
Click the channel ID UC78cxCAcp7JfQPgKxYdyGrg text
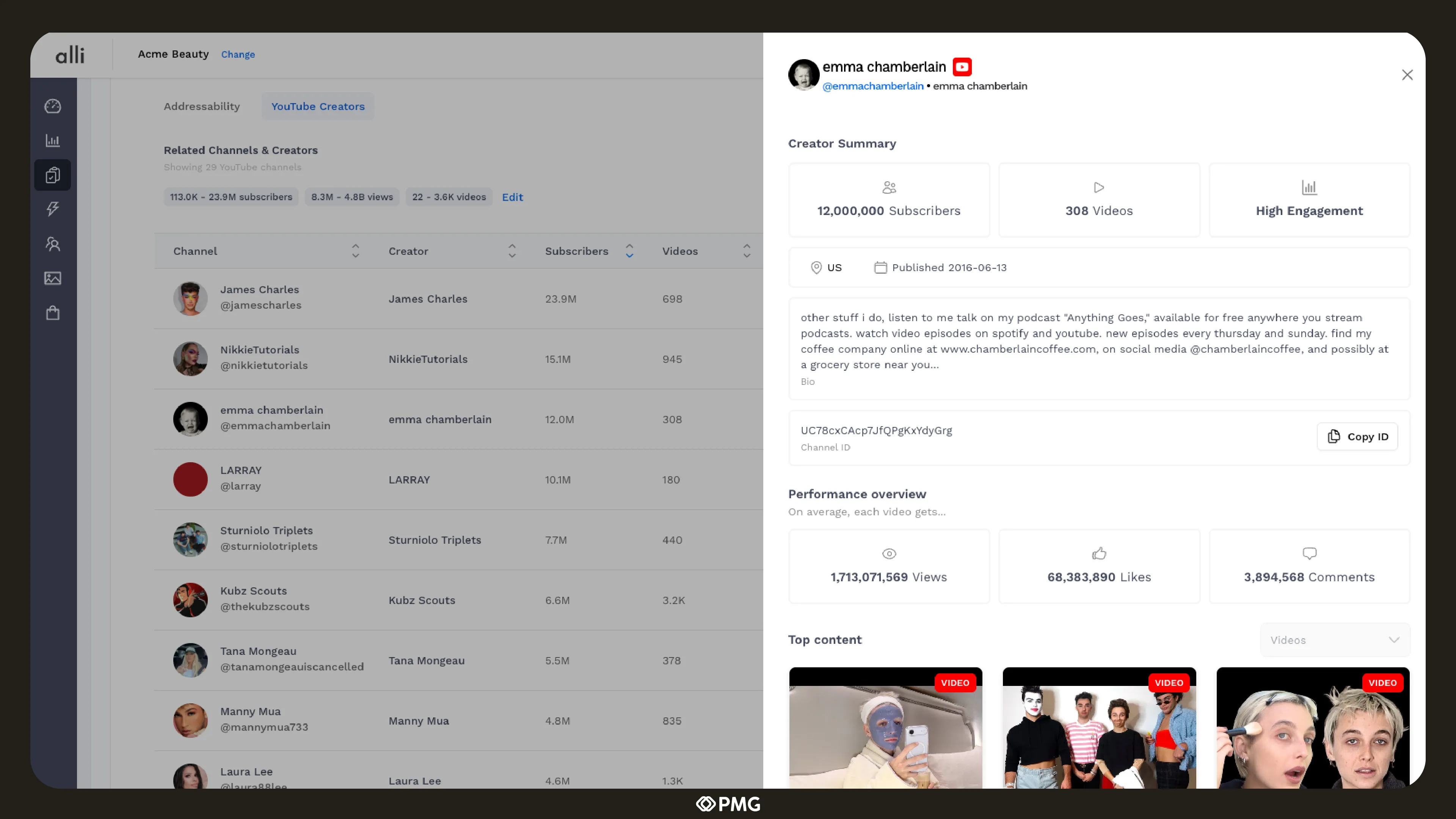pos(877,430)
